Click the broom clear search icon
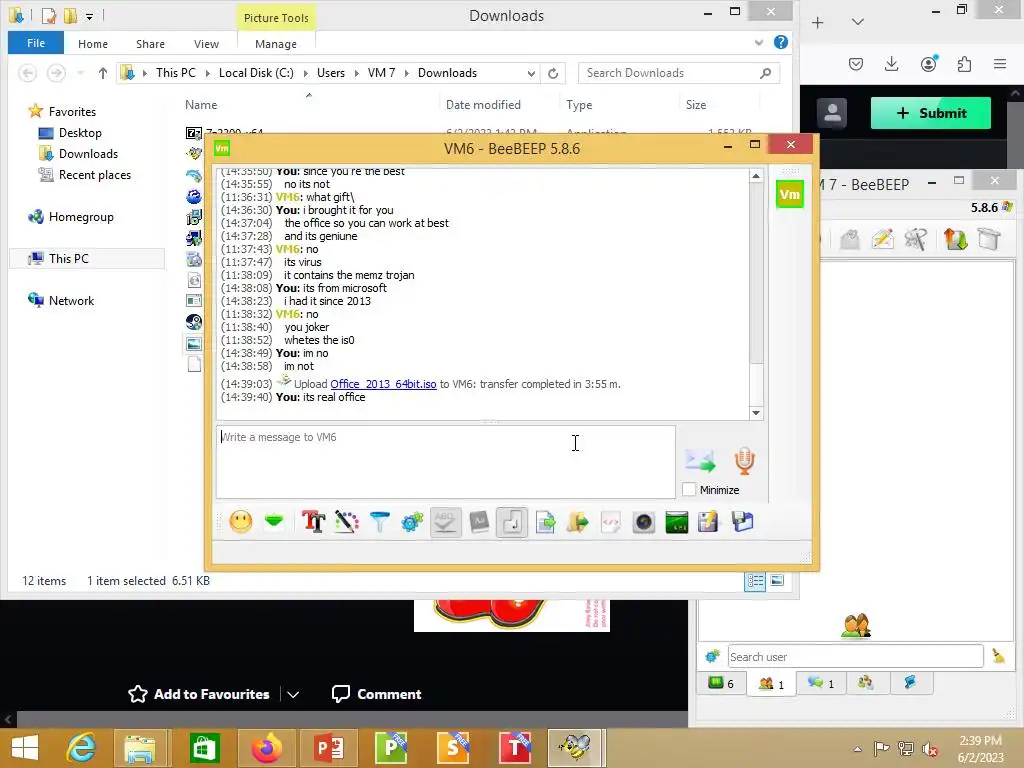The image size is (1024, 768). [x=998, y=656]
